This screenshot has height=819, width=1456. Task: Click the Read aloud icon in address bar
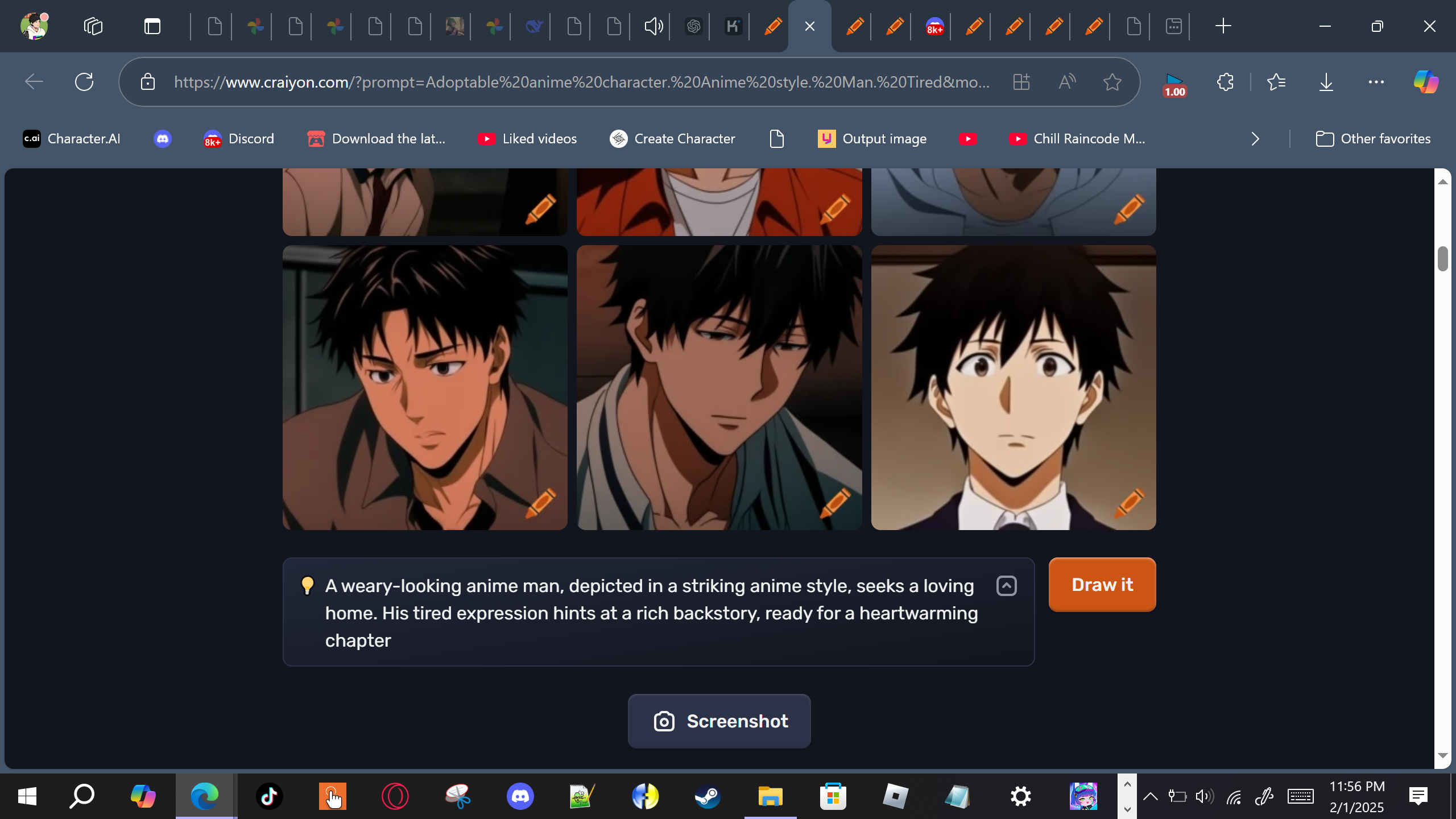[1067, 82]
